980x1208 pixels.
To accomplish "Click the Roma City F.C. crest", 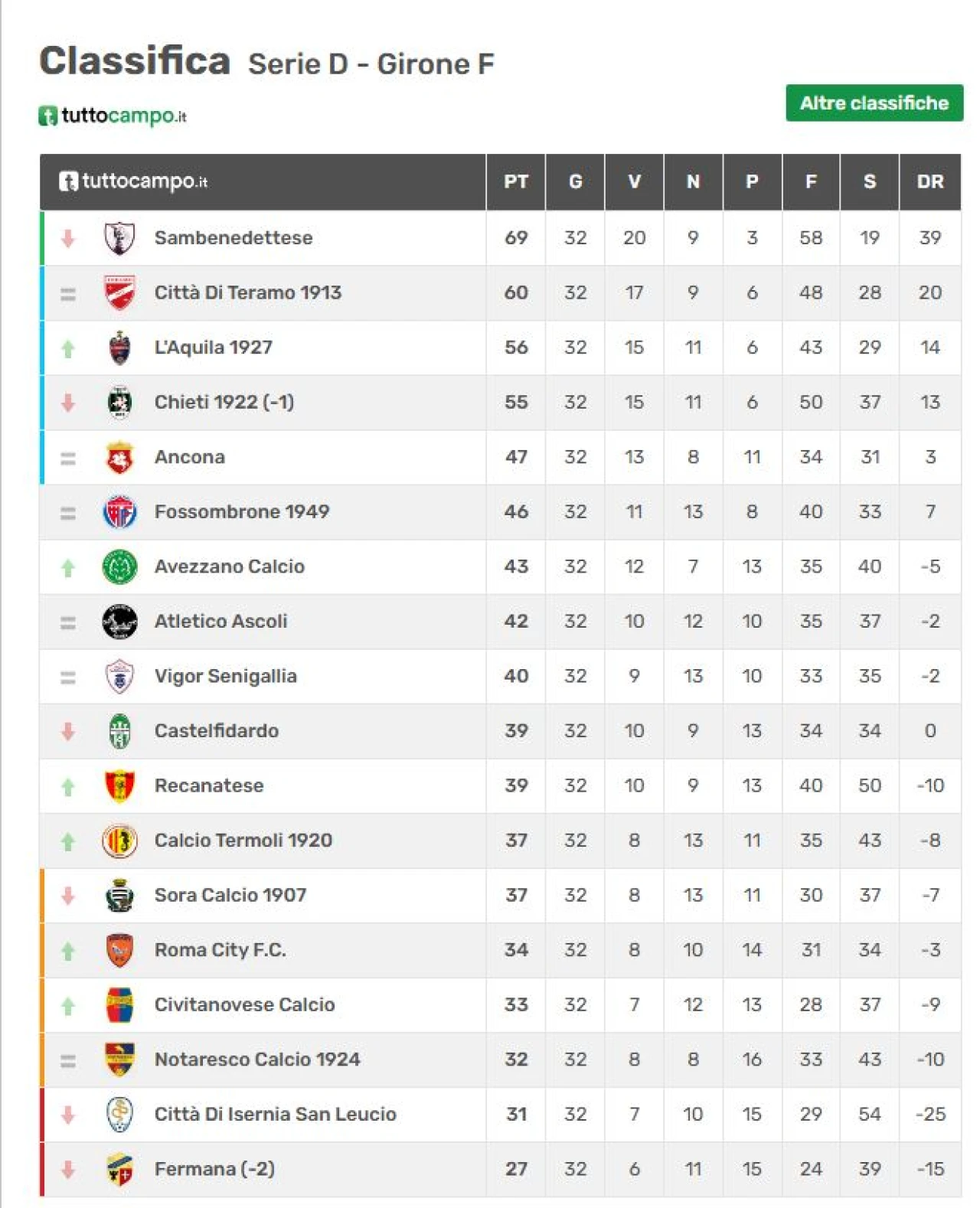I will tap(119, 951).
